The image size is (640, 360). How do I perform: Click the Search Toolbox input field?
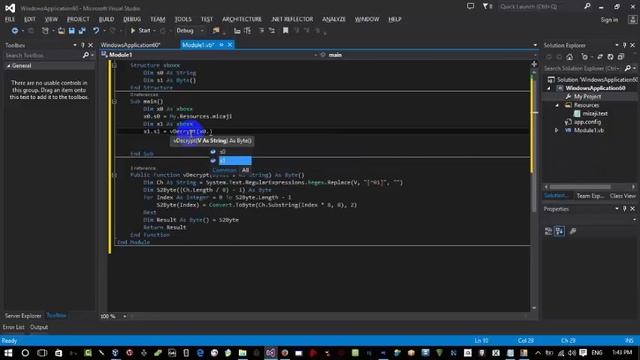(x=43, y=55)
